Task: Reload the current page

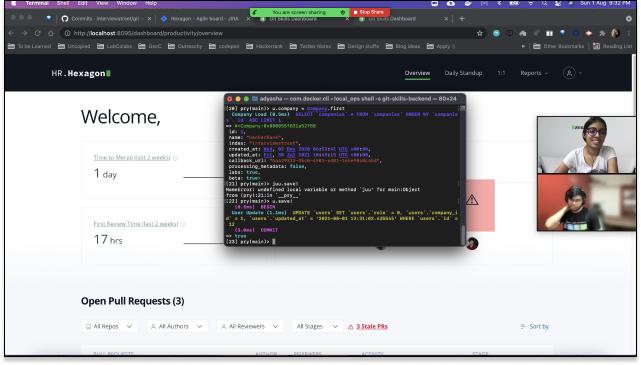Action: pyautogui.click(x=38, y=33)
